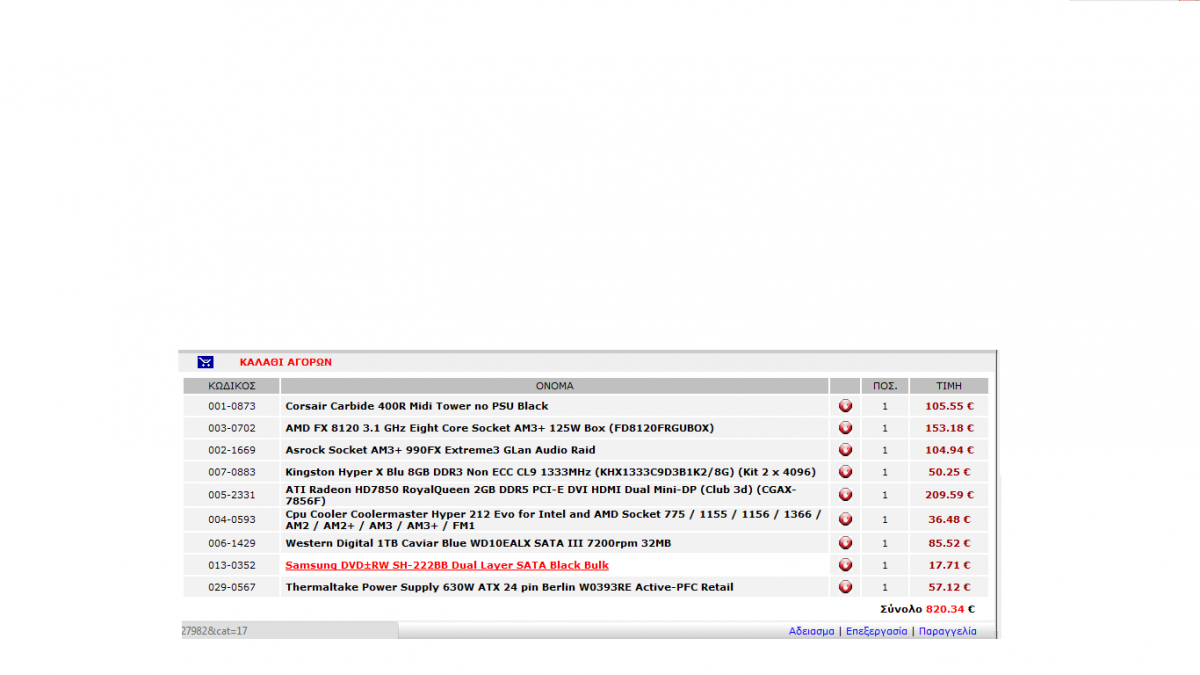Click product code 029-0567
Viewport: 1200px width, 675px height.
pyautogui.click(x=232, y=587)
